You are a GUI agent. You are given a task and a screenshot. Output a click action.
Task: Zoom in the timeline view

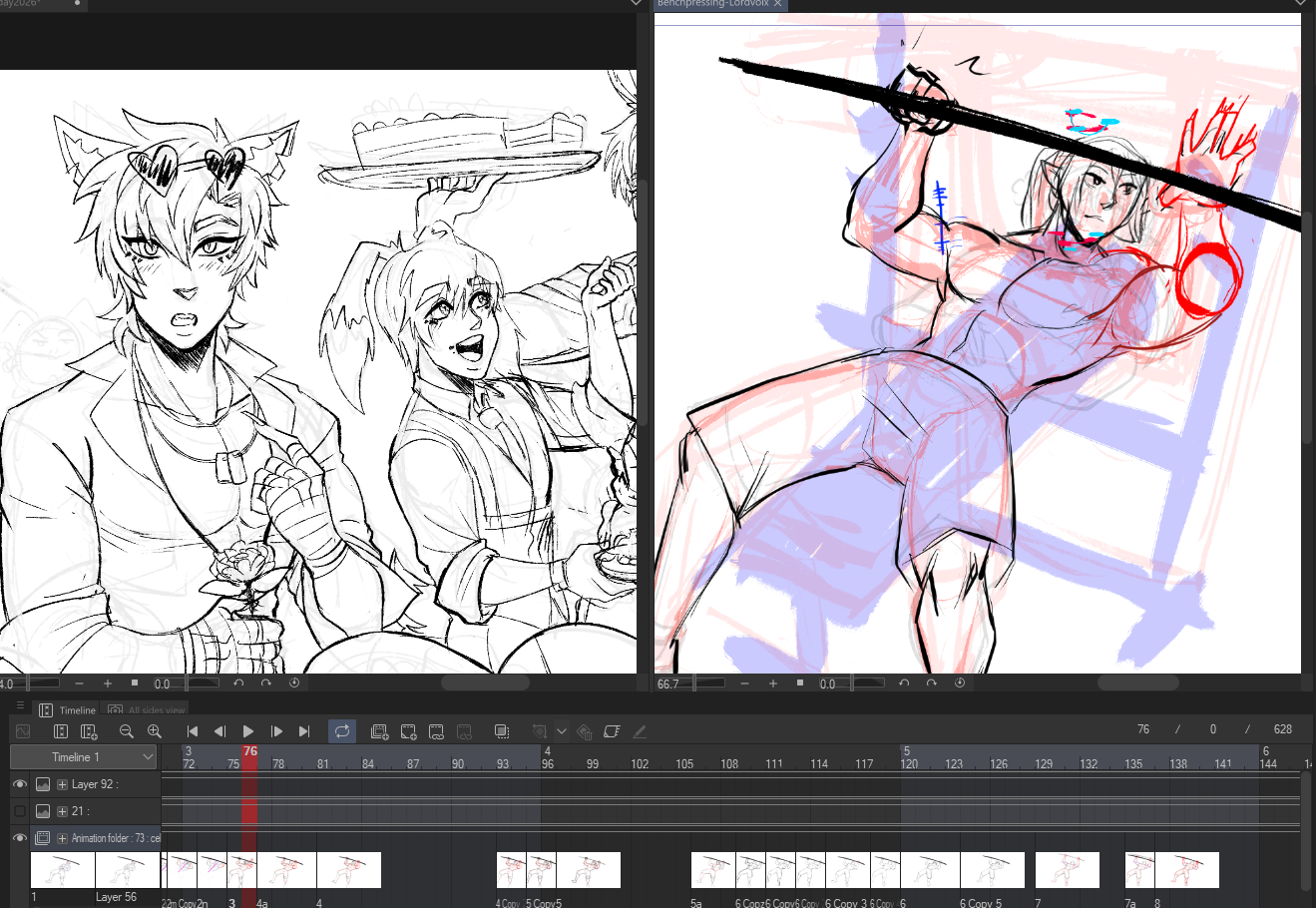coord(154,731)
